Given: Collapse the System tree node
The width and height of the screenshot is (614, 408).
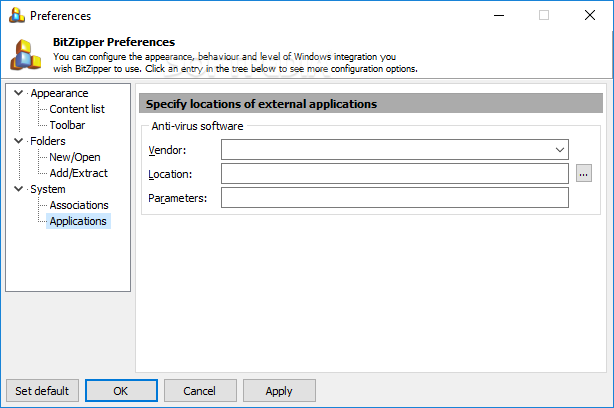Looking at the screenshot, I should 18,189.
